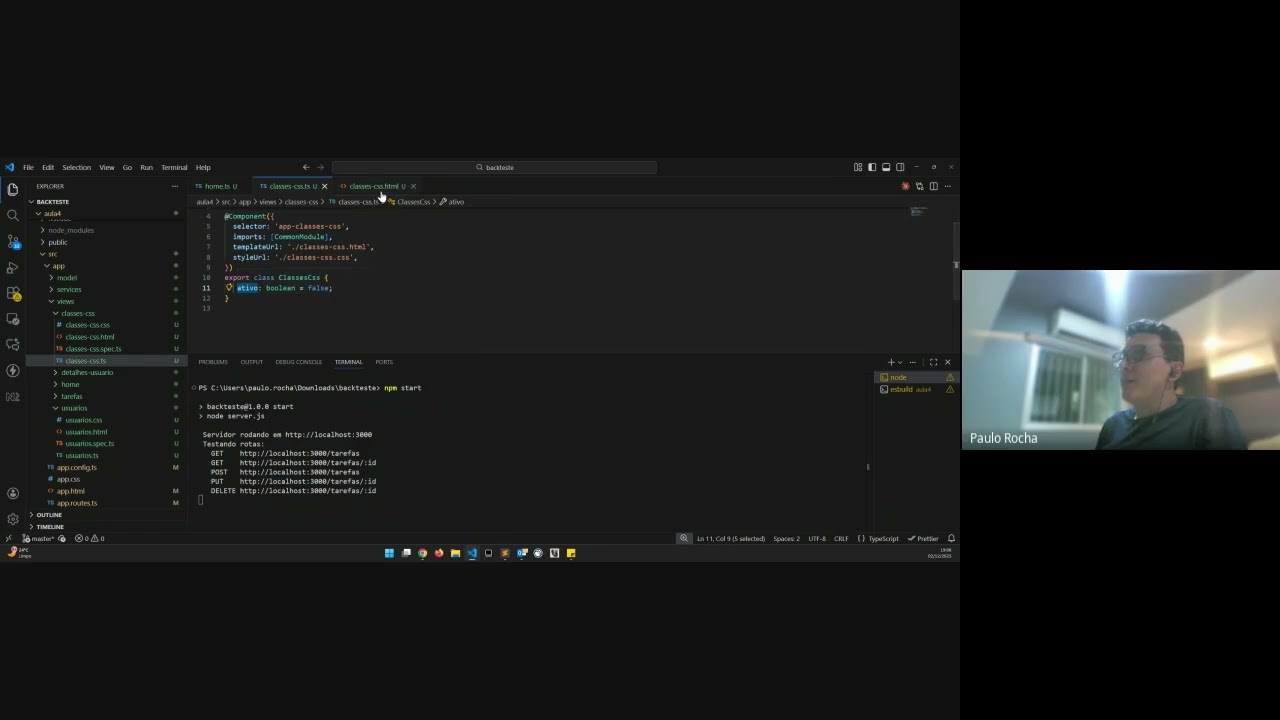Collapse the aula4 folder
Viewport: 1280px width, 720px height.
(105, 213)
